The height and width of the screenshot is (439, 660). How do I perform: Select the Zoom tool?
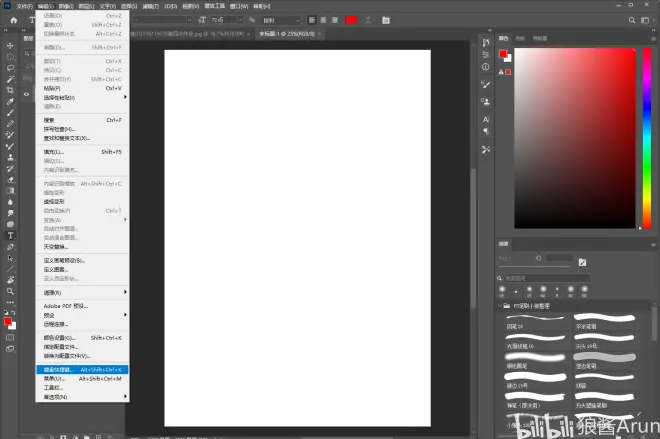(x=10, y=291)
